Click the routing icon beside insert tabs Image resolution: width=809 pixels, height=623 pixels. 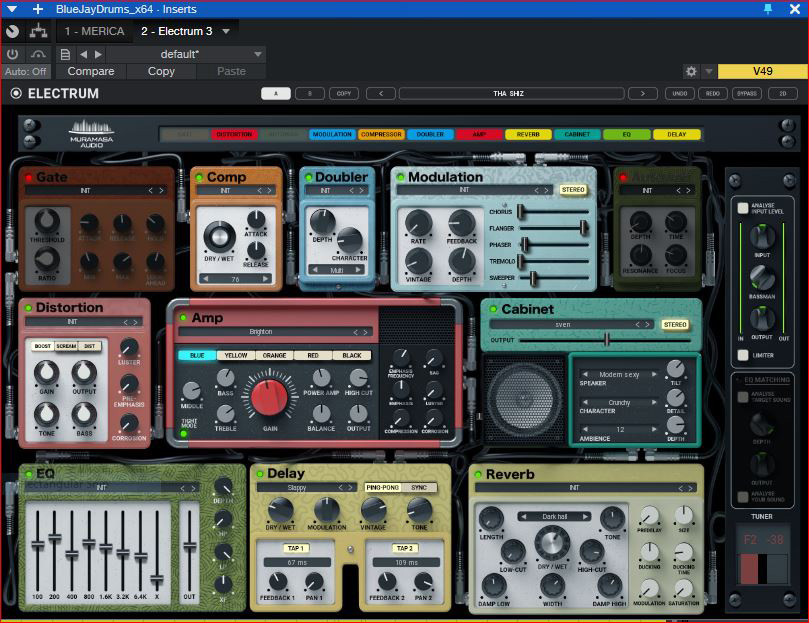(40, 31)
